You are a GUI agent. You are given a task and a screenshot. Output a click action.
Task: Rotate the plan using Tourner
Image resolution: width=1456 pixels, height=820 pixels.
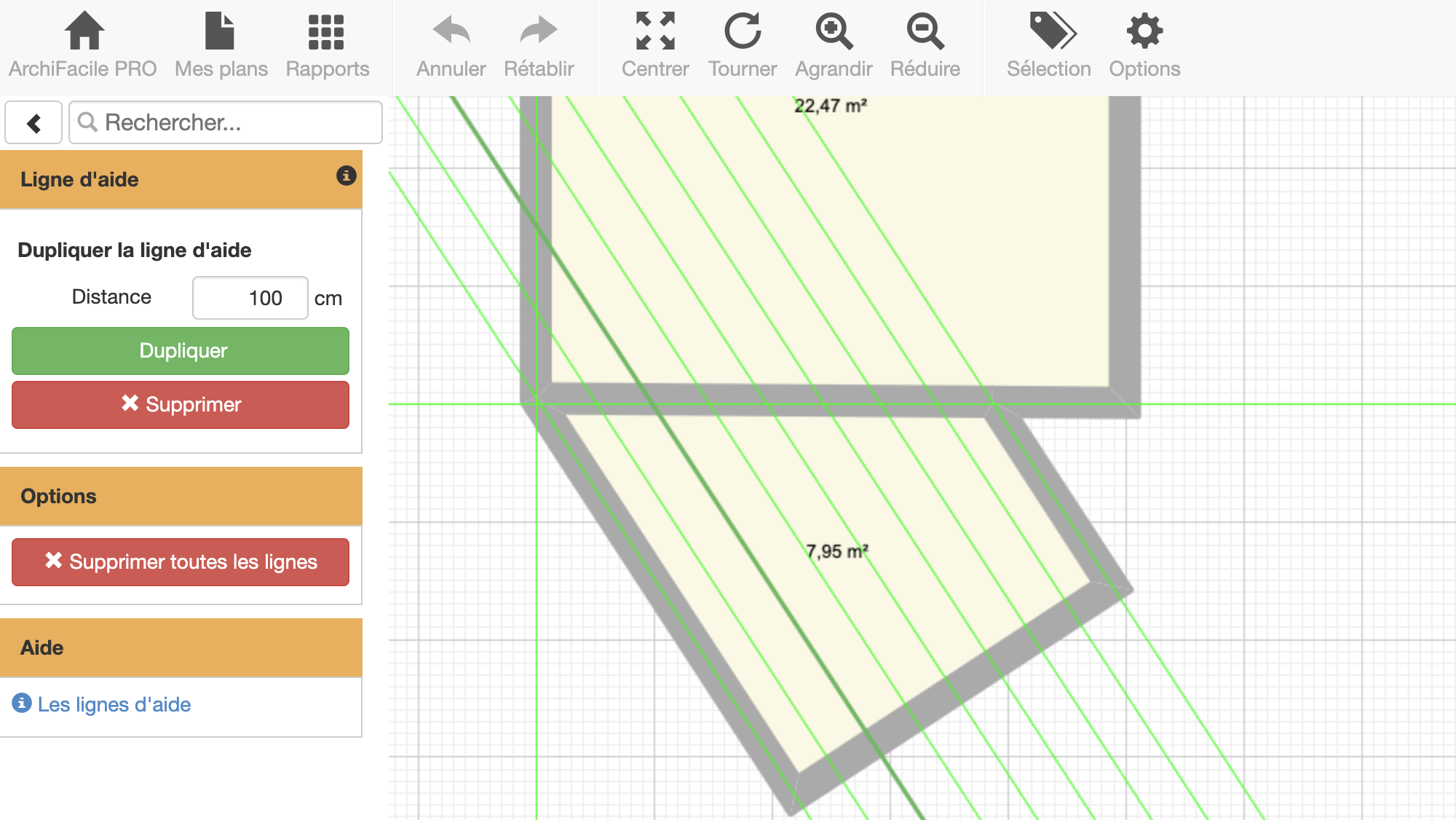click(742, 32)
